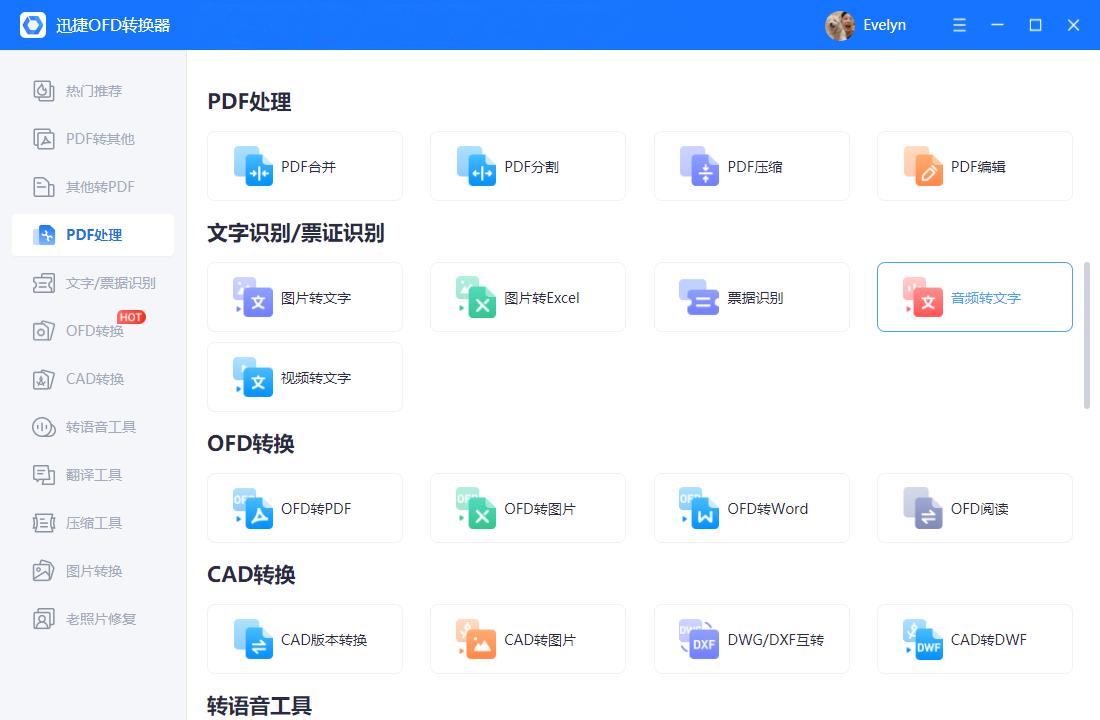The width and height of the screenshot is (1100, 720).
Task: Open the 视频转文字 video-to-text tool
Action: 304,377
